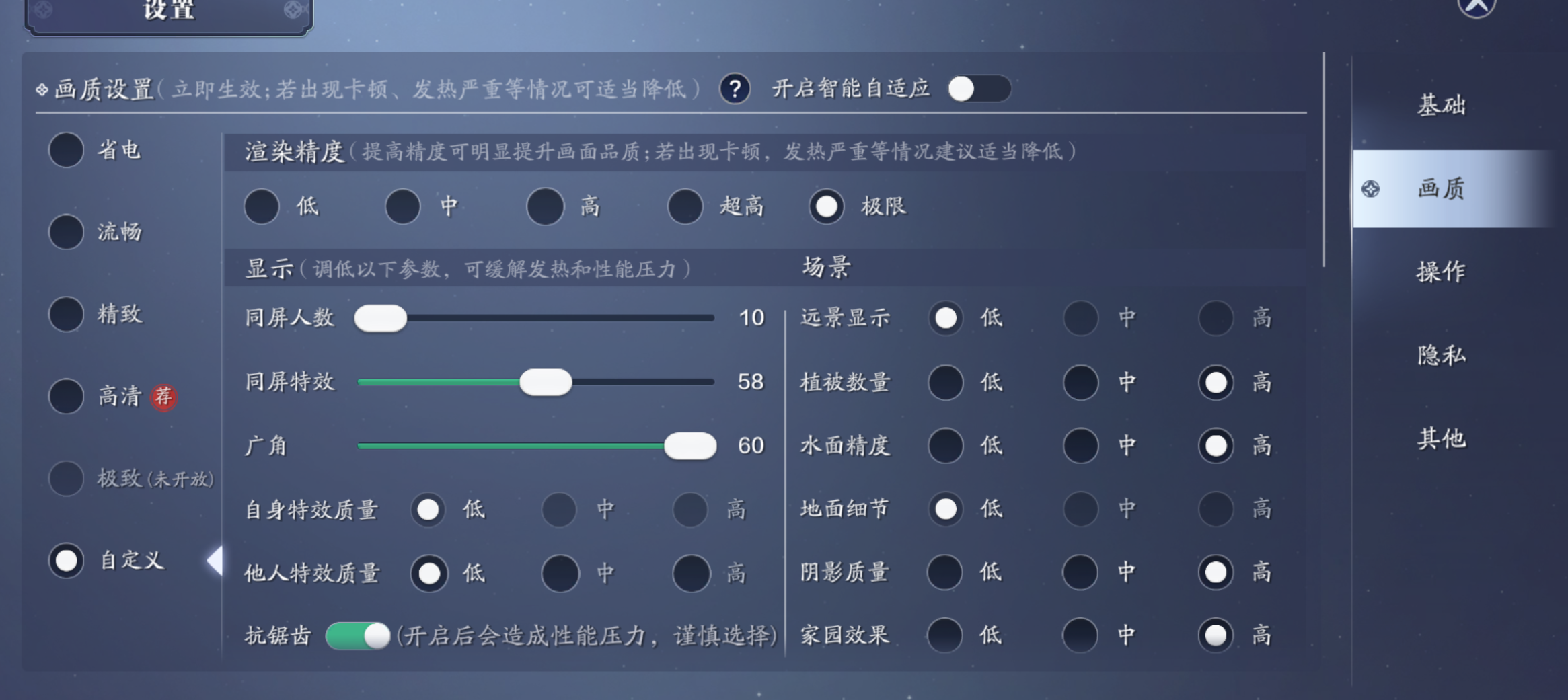1568x700 pixels.
Task: Set 植被数量 to 低
Action: click(x=945, y=382)
